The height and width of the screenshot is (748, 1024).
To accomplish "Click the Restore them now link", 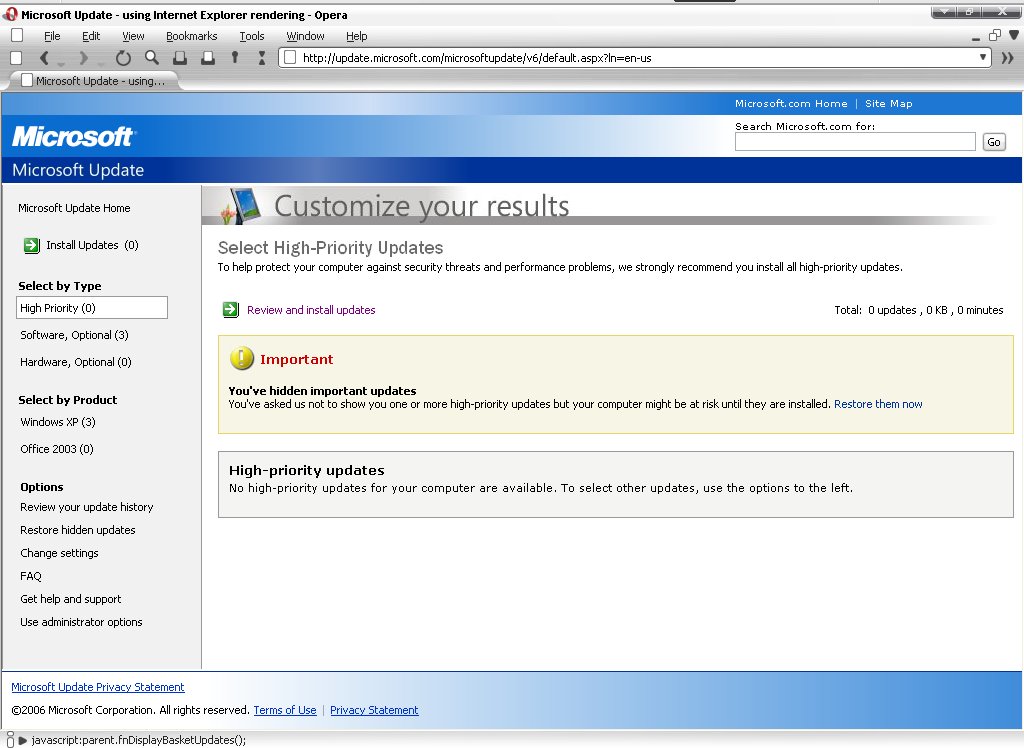I will pos(878,404).
